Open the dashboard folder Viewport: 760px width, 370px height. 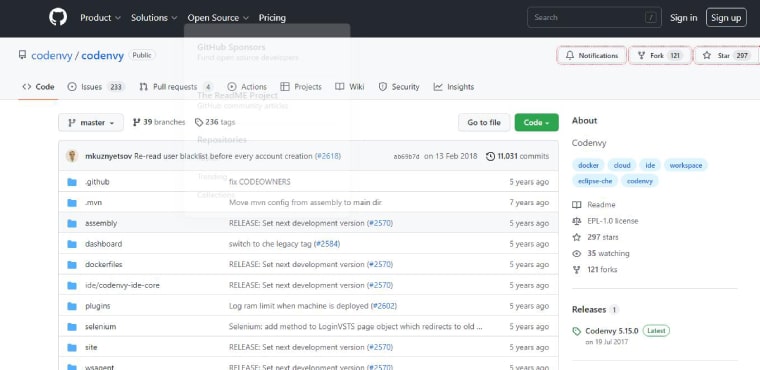pyautogui.click(x=103, y=244)
